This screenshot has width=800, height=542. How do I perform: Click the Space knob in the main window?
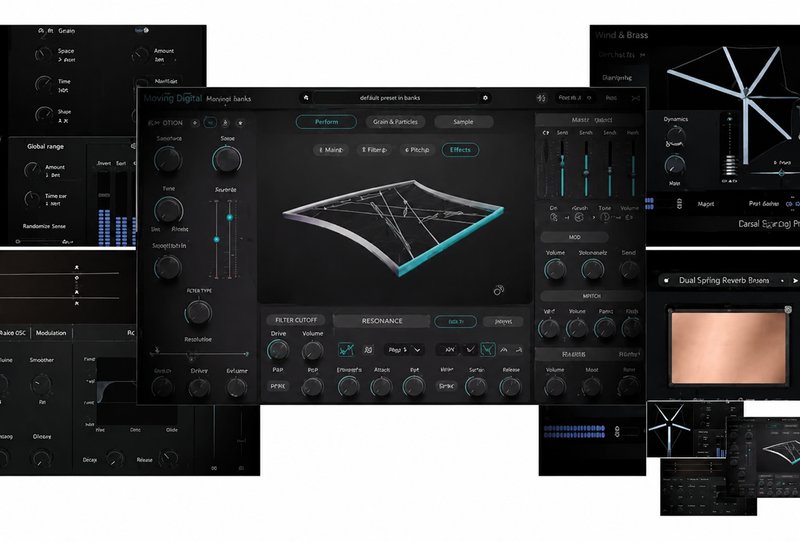coord(227,160)
